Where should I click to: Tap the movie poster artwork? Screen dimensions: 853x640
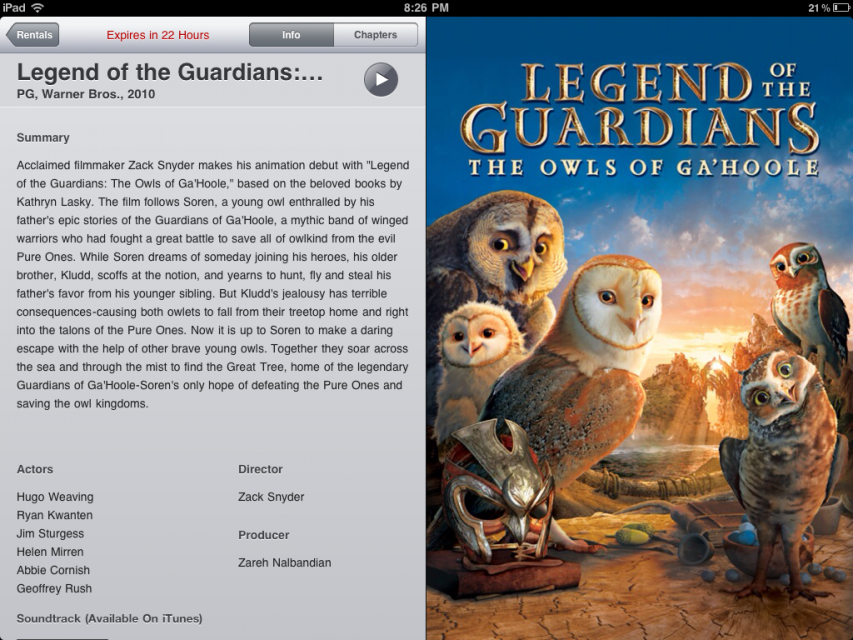point(640,329)
